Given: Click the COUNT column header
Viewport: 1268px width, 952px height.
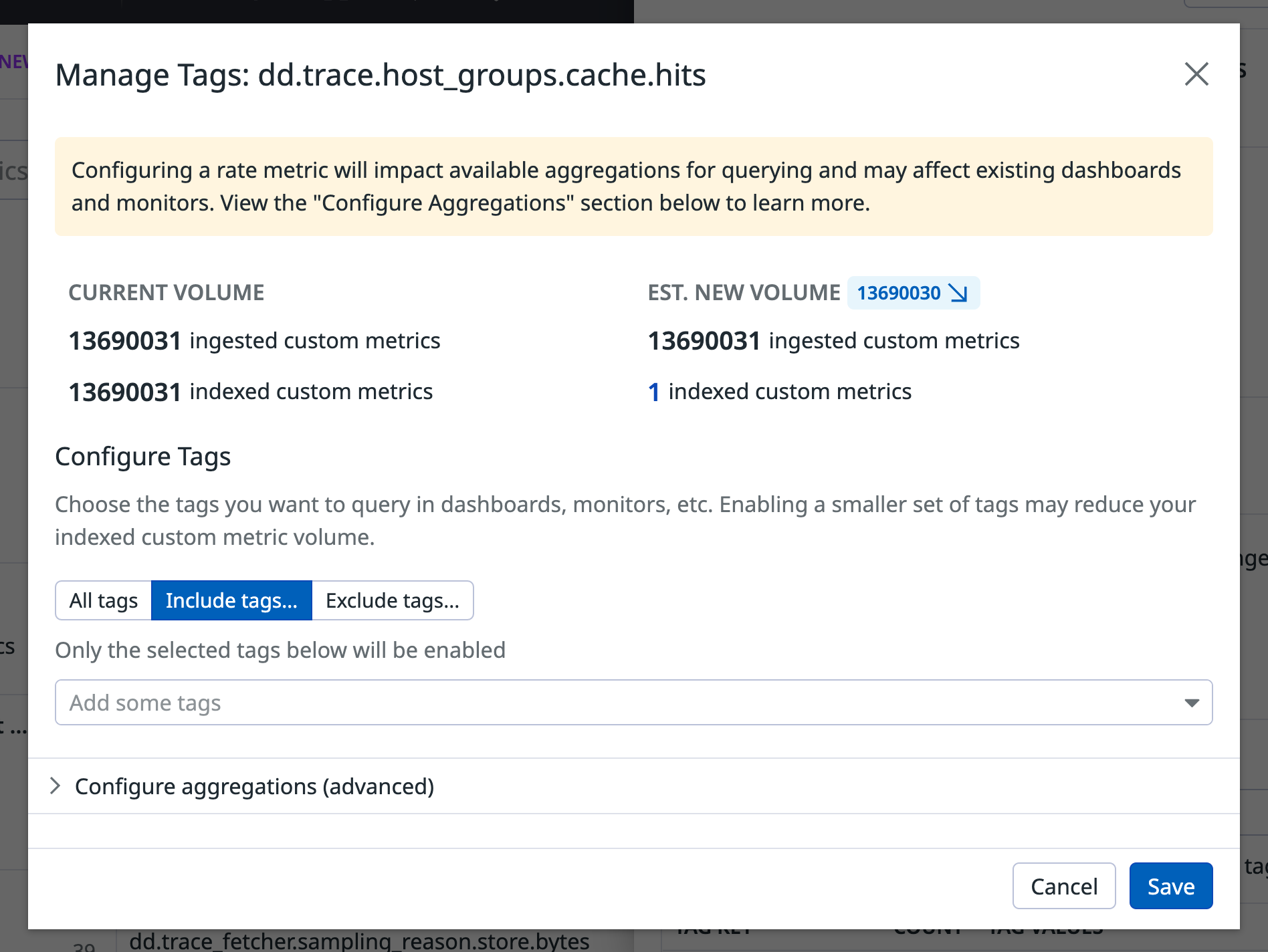Looking at the screenshot, I should tap(926, 928).
